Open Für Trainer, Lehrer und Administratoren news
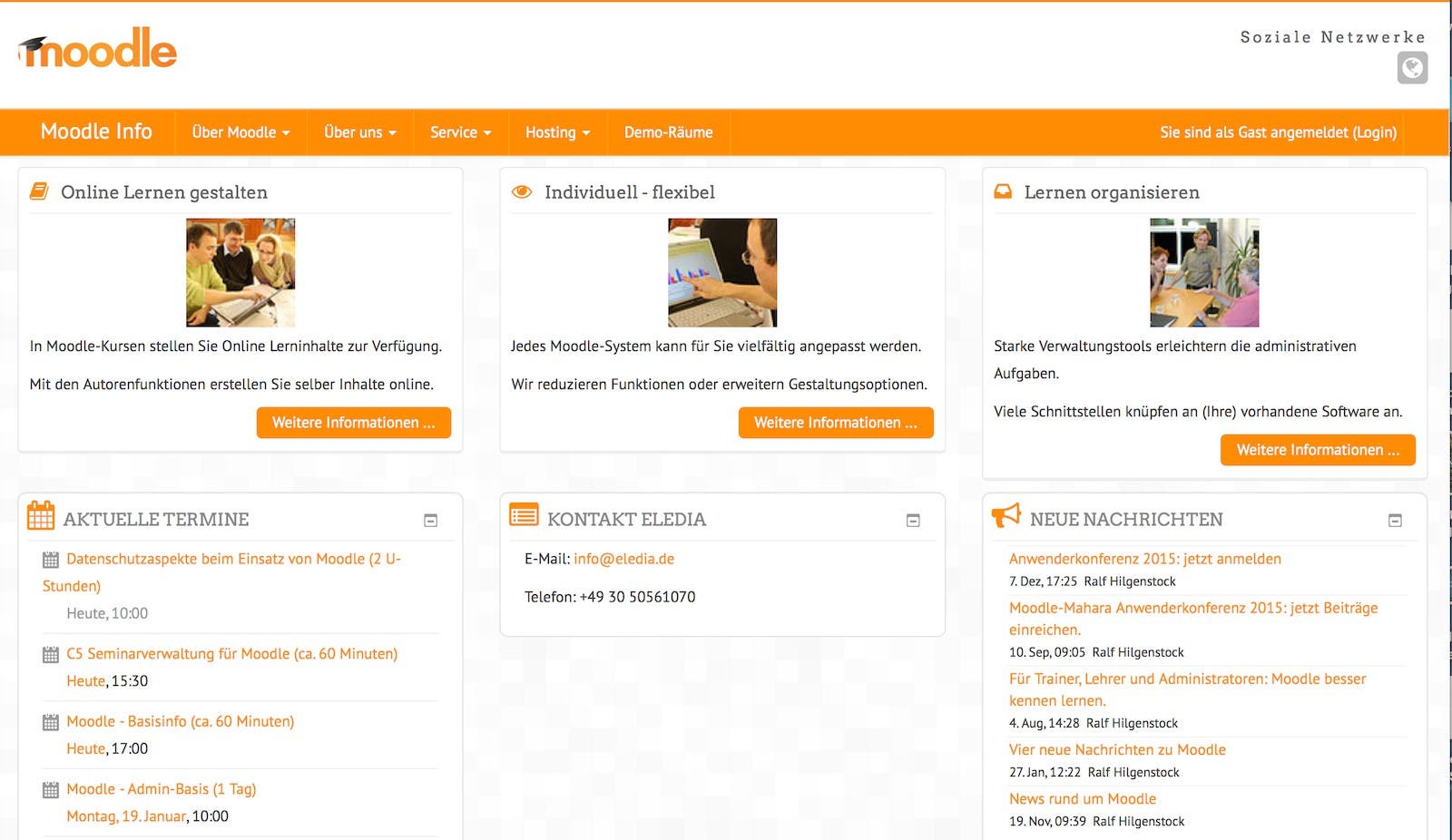 [x=1187, y=689]
